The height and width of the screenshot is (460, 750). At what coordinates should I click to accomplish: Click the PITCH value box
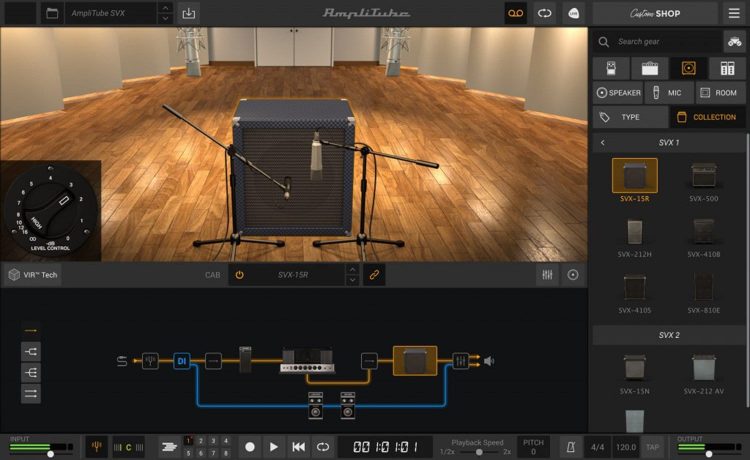533,447
